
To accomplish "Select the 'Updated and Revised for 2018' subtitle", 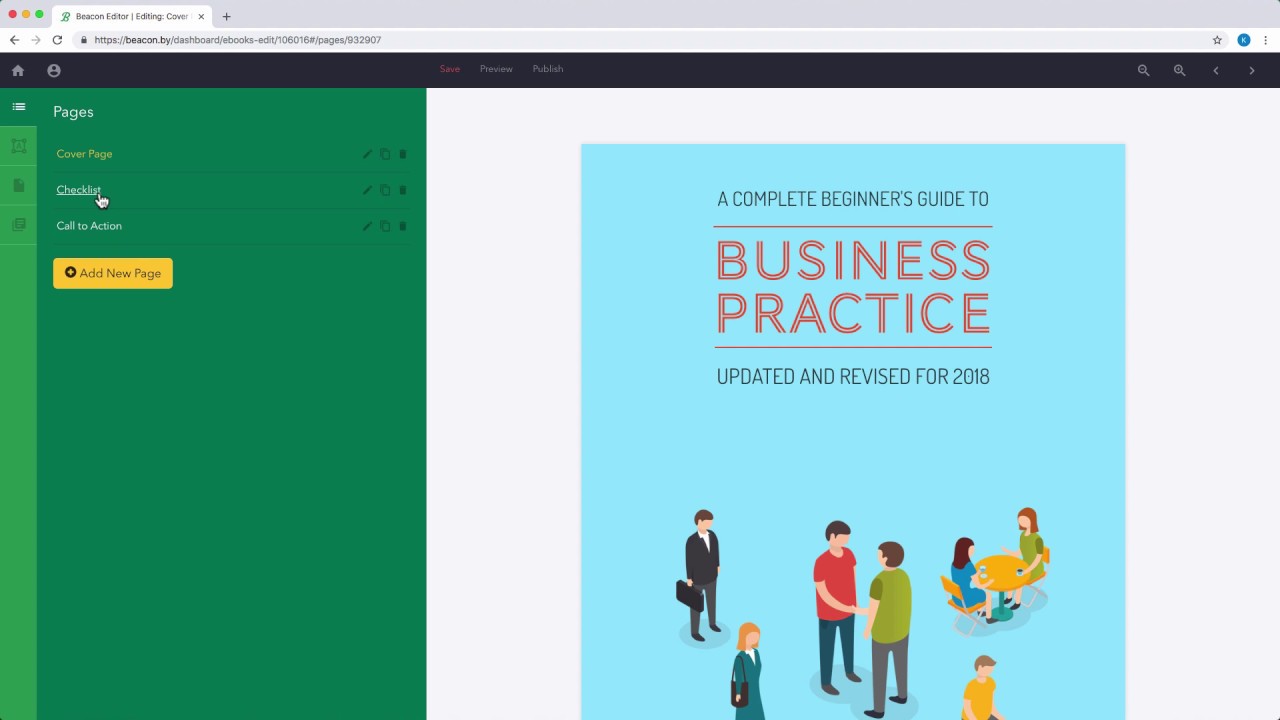I will pyautogui.click(x=853, y=377).
